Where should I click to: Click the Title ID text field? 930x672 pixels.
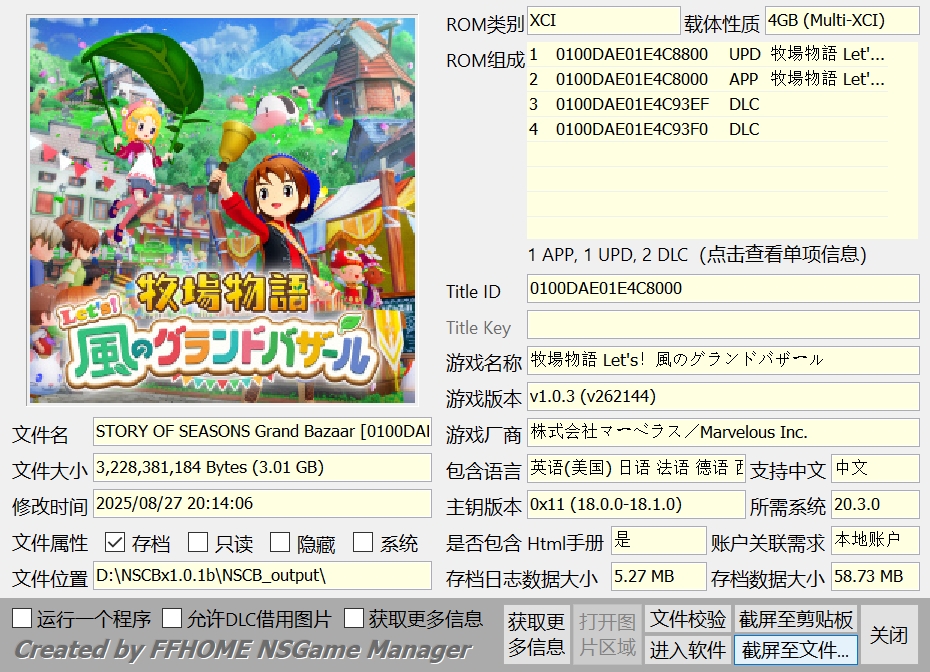(722, 289)
